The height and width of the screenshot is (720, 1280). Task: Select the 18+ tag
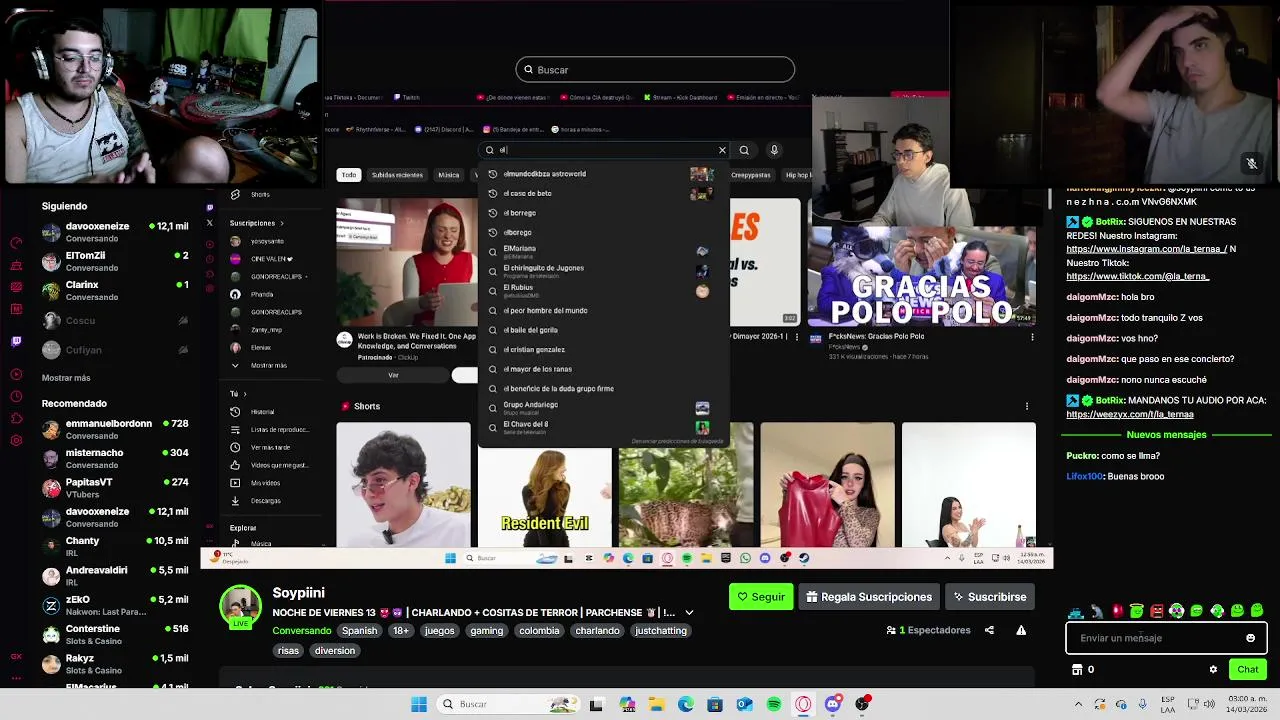coord(400,631)
